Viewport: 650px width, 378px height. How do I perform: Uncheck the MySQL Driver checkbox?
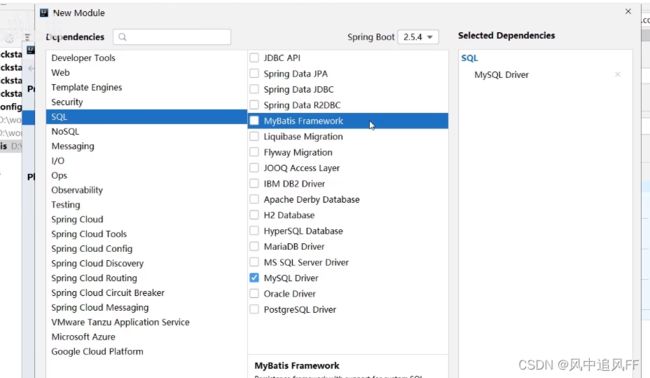coord(254,278)
